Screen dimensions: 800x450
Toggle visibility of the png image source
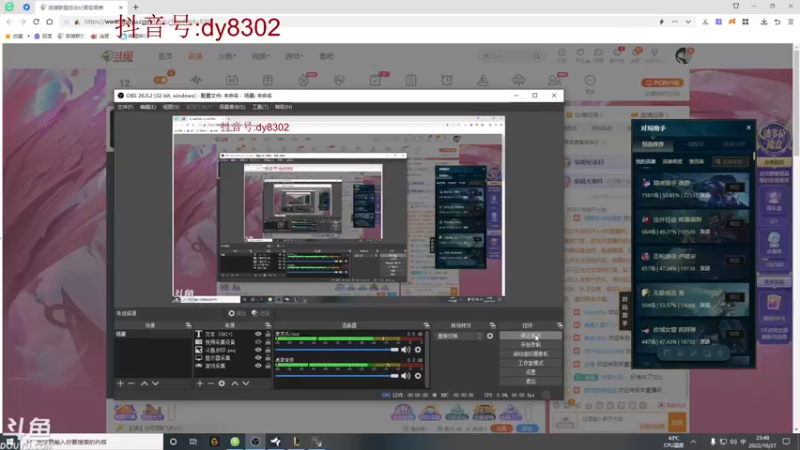(x=258, y=350)
